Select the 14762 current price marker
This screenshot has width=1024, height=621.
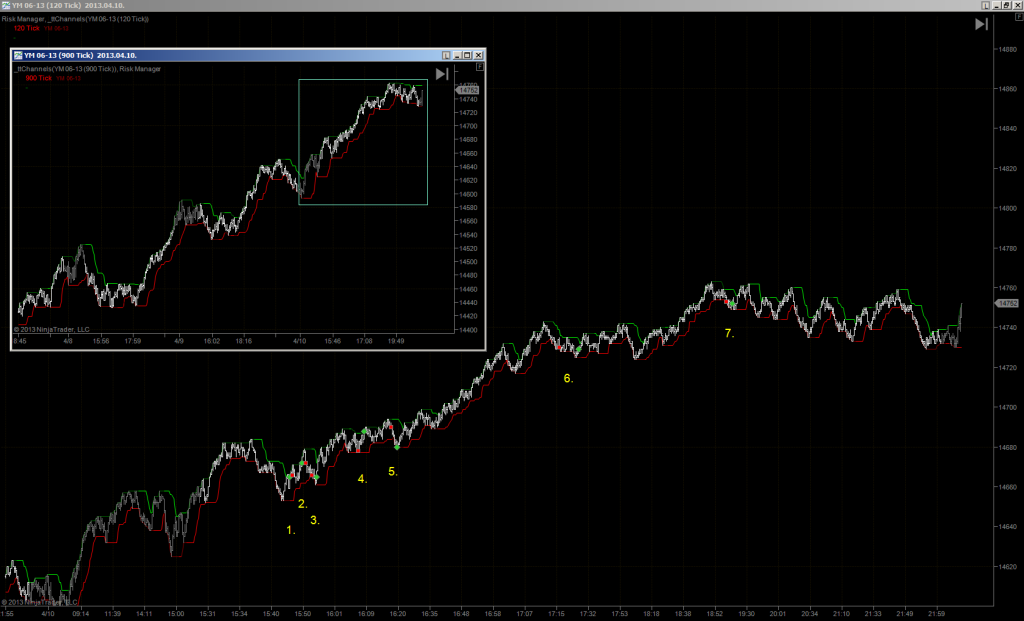(1006, 304)
